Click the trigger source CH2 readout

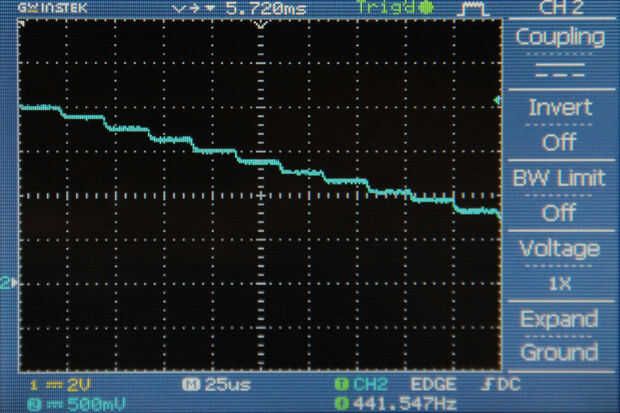click(x=369, y=385)
